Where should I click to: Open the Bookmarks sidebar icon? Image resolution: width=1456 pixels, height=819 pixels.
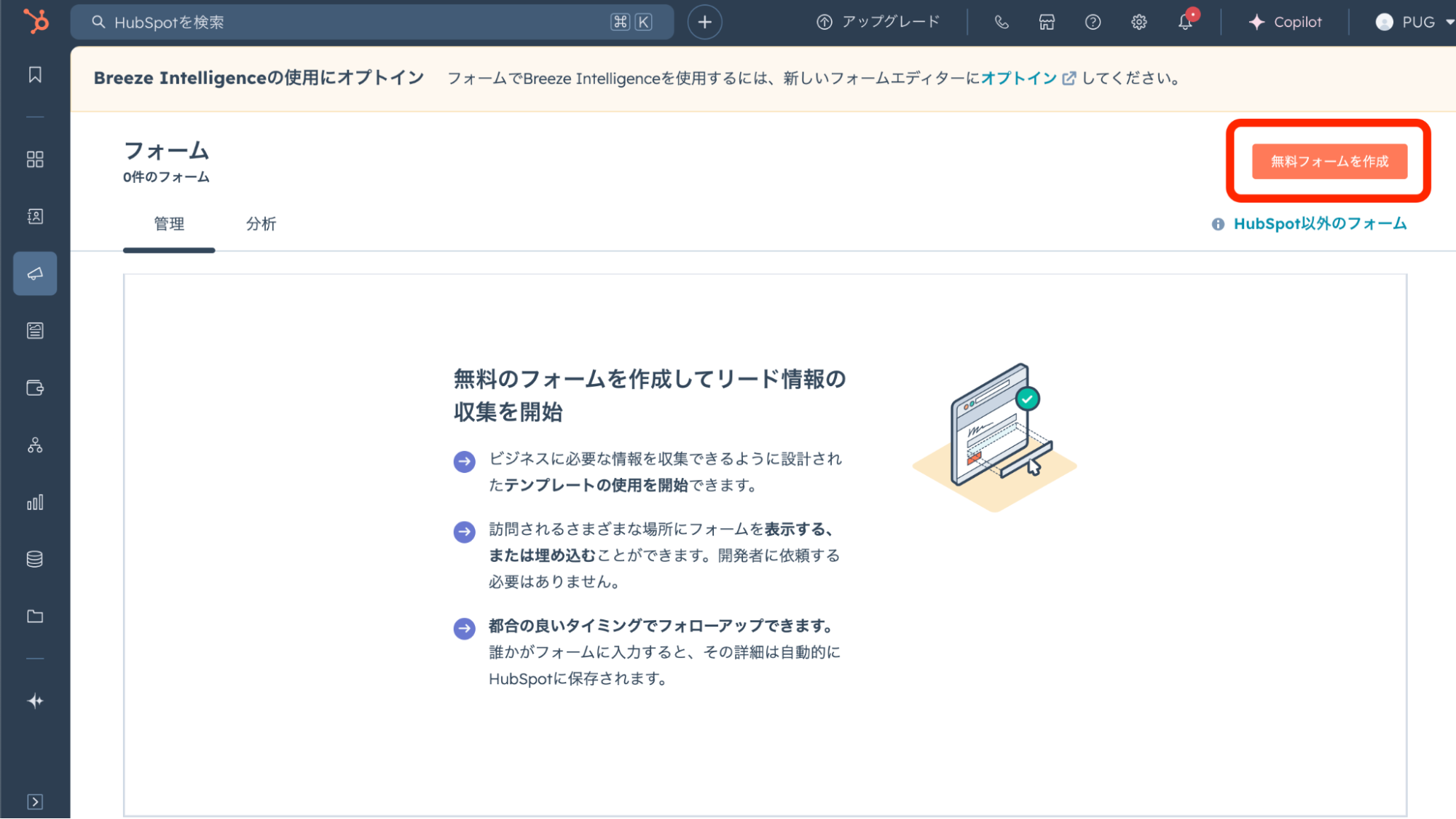(x=35, y=75)
